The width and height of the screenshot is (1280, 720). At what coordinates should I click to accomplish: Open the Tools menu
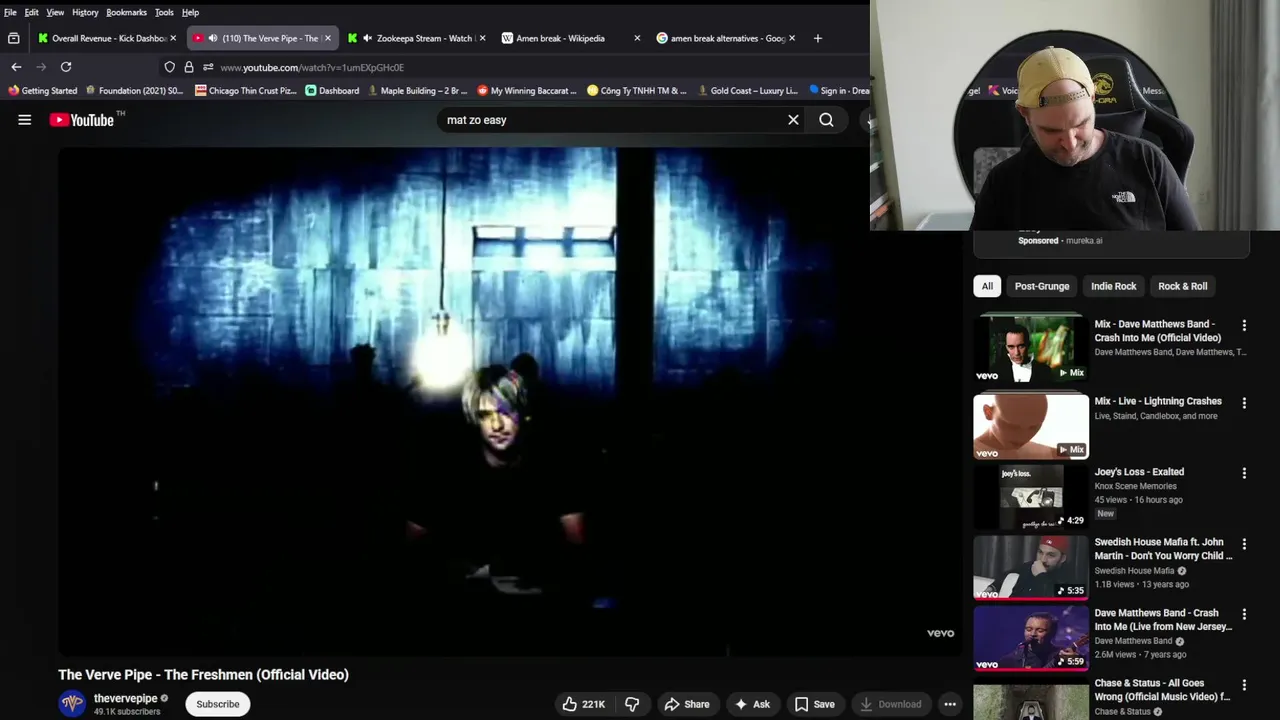pos(164,12)
